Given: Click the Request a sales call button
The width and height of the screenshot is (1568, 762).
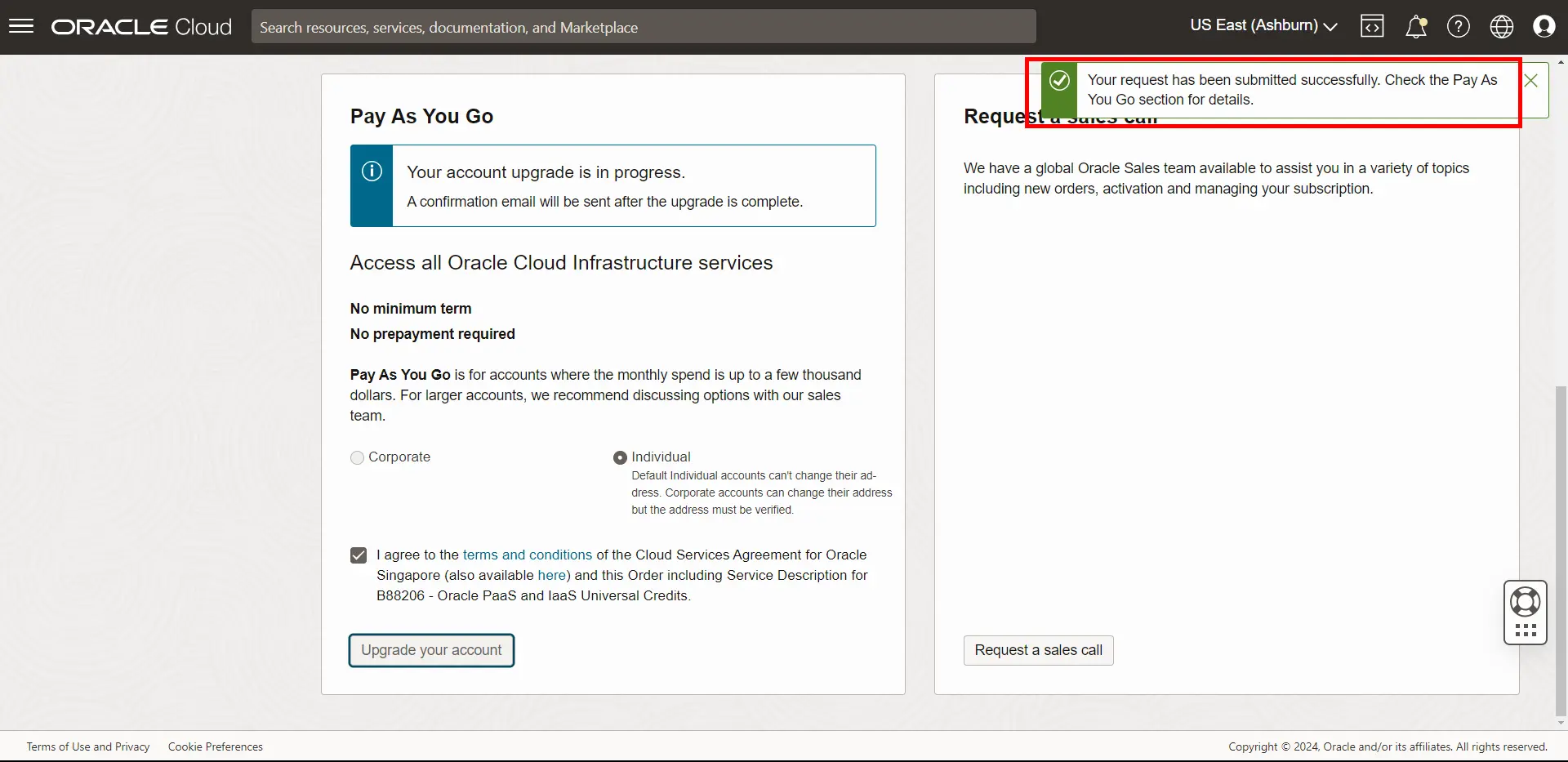Looking at the screenshot, I should [1038, 650].
